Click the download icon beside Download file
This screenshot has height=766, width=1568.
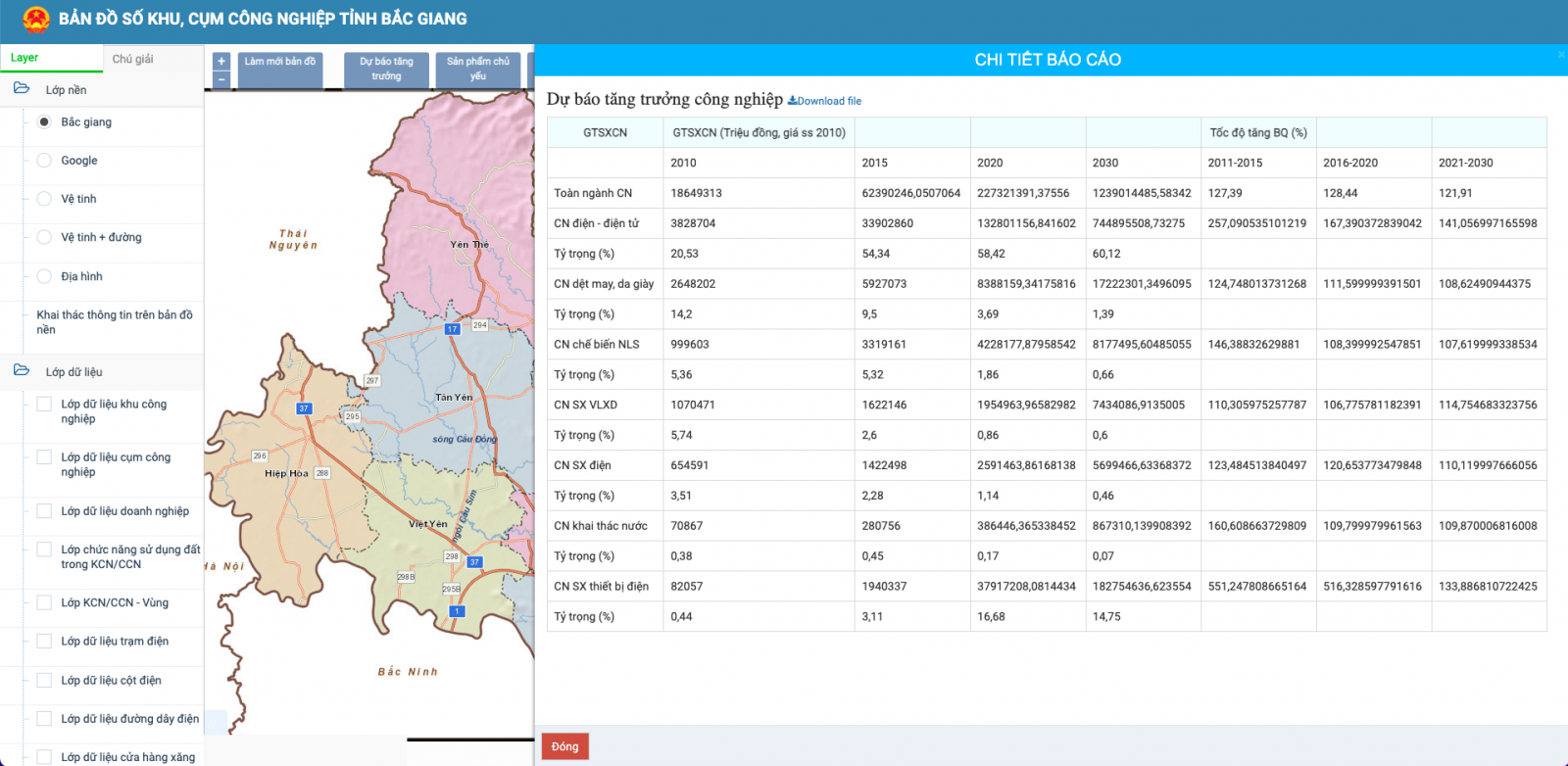point(792,101)
